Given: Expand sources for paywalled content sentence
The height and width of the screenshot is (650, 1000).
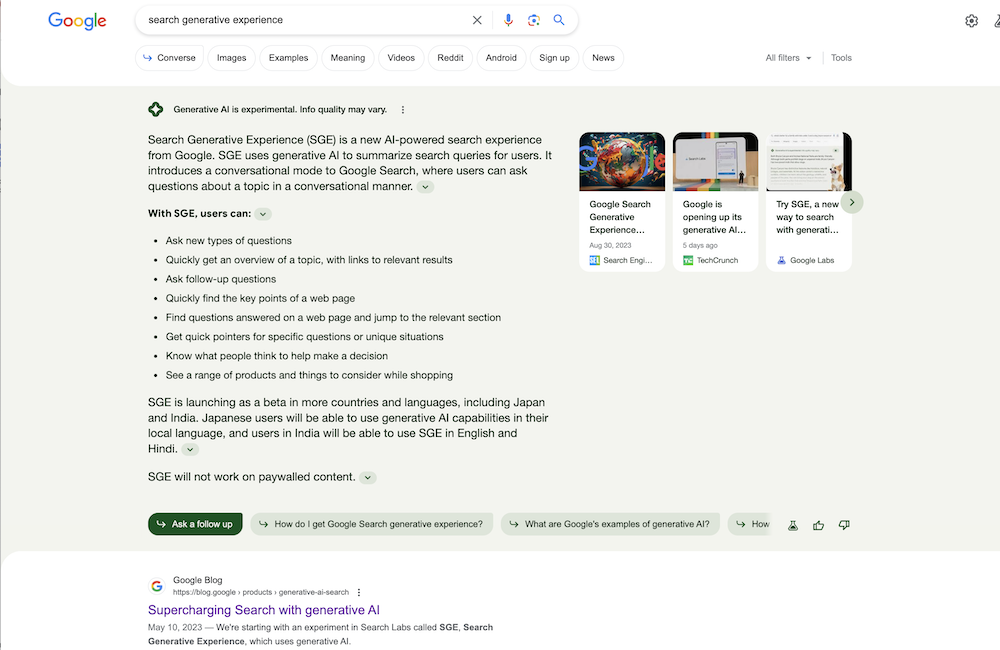Looking at the screenshot, I should click(x=367, y=478).
